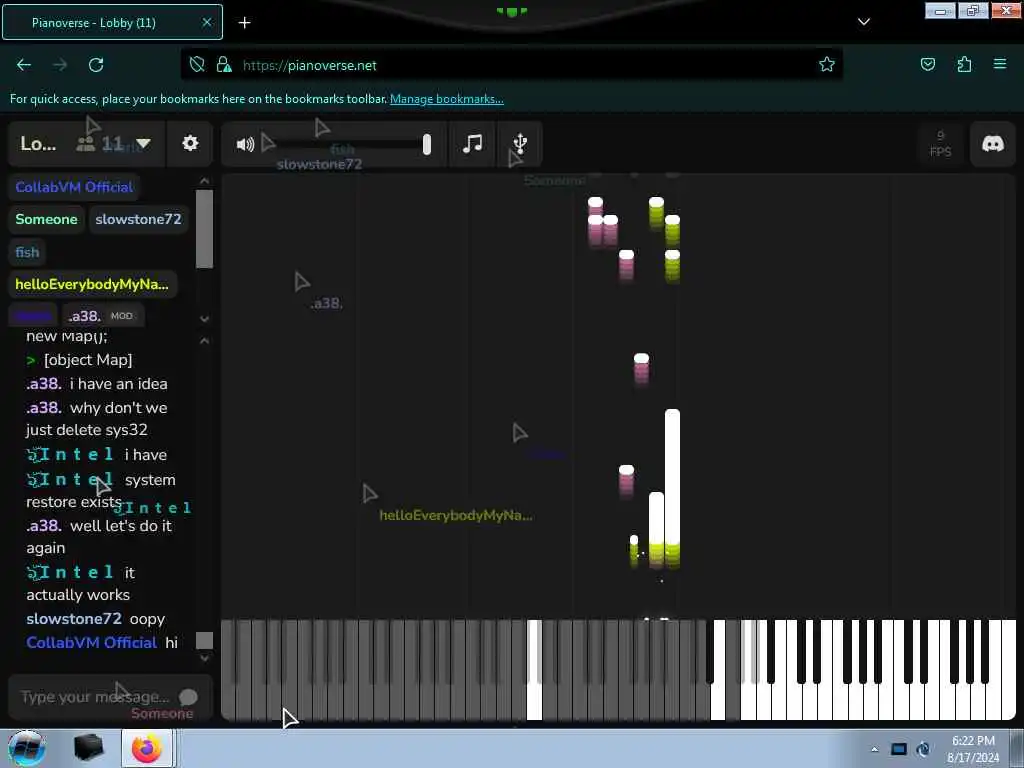Screen dimensions: 1024x768
Task: Open a new browser tab
Action: pos(244,23)
